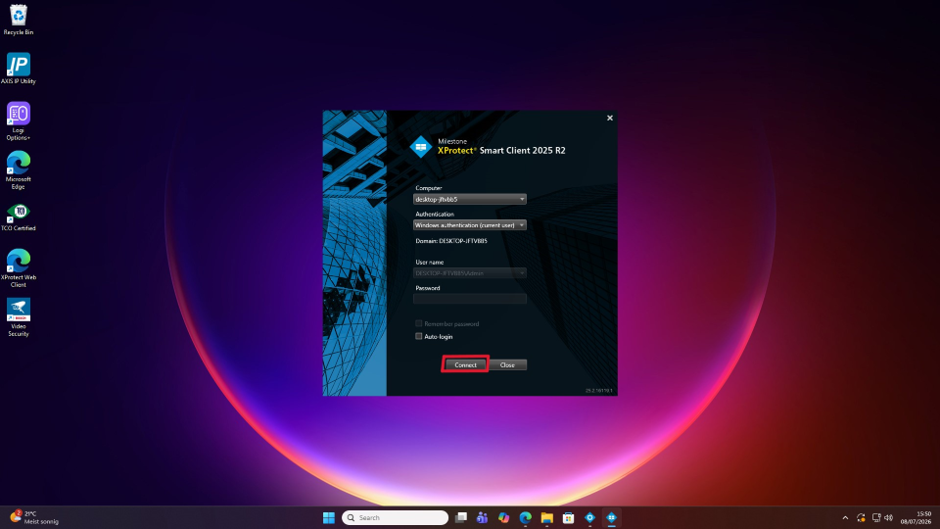
Task: Open the User name dropdown
Action: click(470, 273)
